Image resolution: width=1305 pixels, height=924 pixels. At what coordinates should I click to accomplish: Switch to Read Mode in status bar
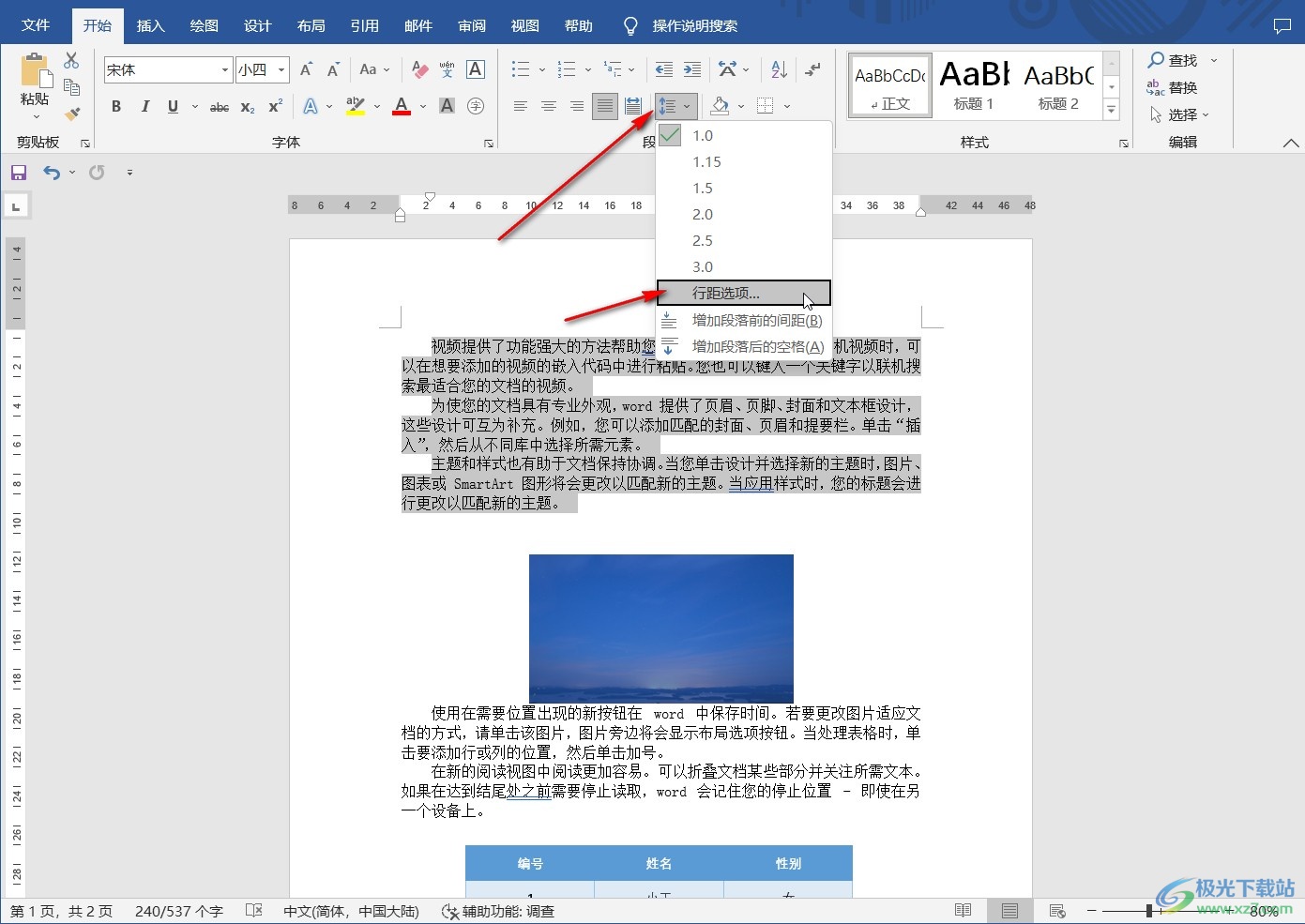coord(963,909)
